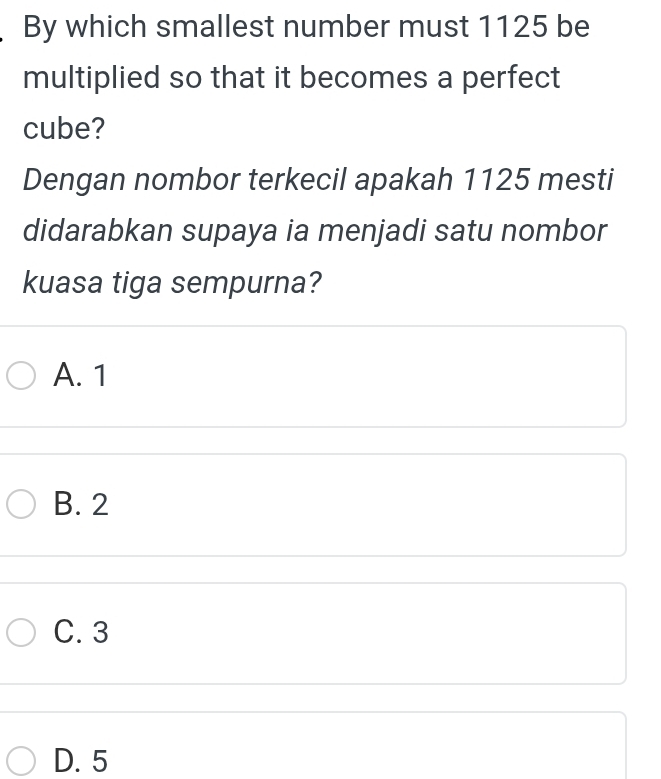This screenshot has height=779, width=661.
Task: Click the word "cube?" in the question
Action: point(65,129)
